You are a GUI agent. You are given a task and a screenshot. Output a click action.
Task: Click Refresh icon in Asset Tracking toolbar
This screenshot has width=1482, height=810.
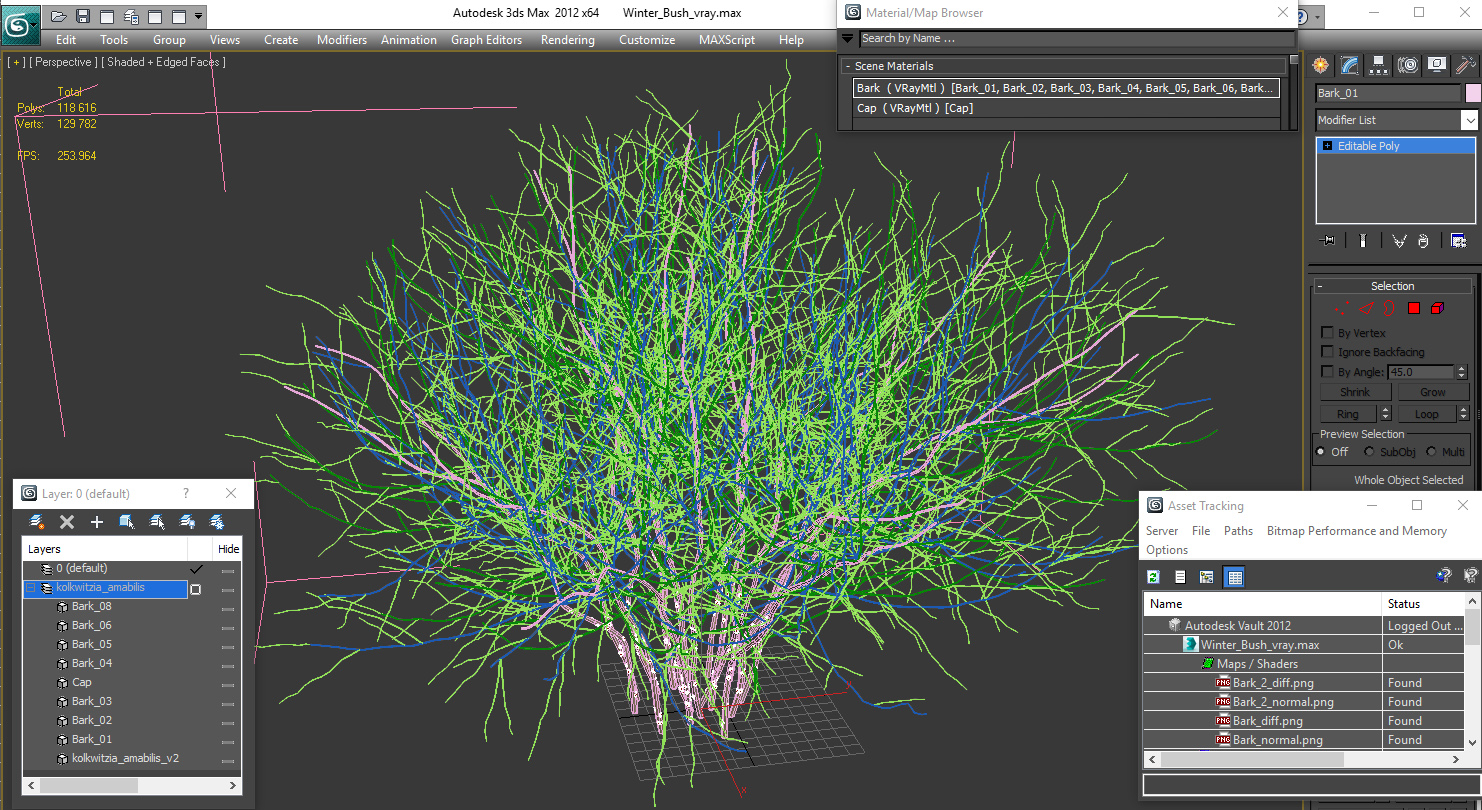tap(1154, 577)
